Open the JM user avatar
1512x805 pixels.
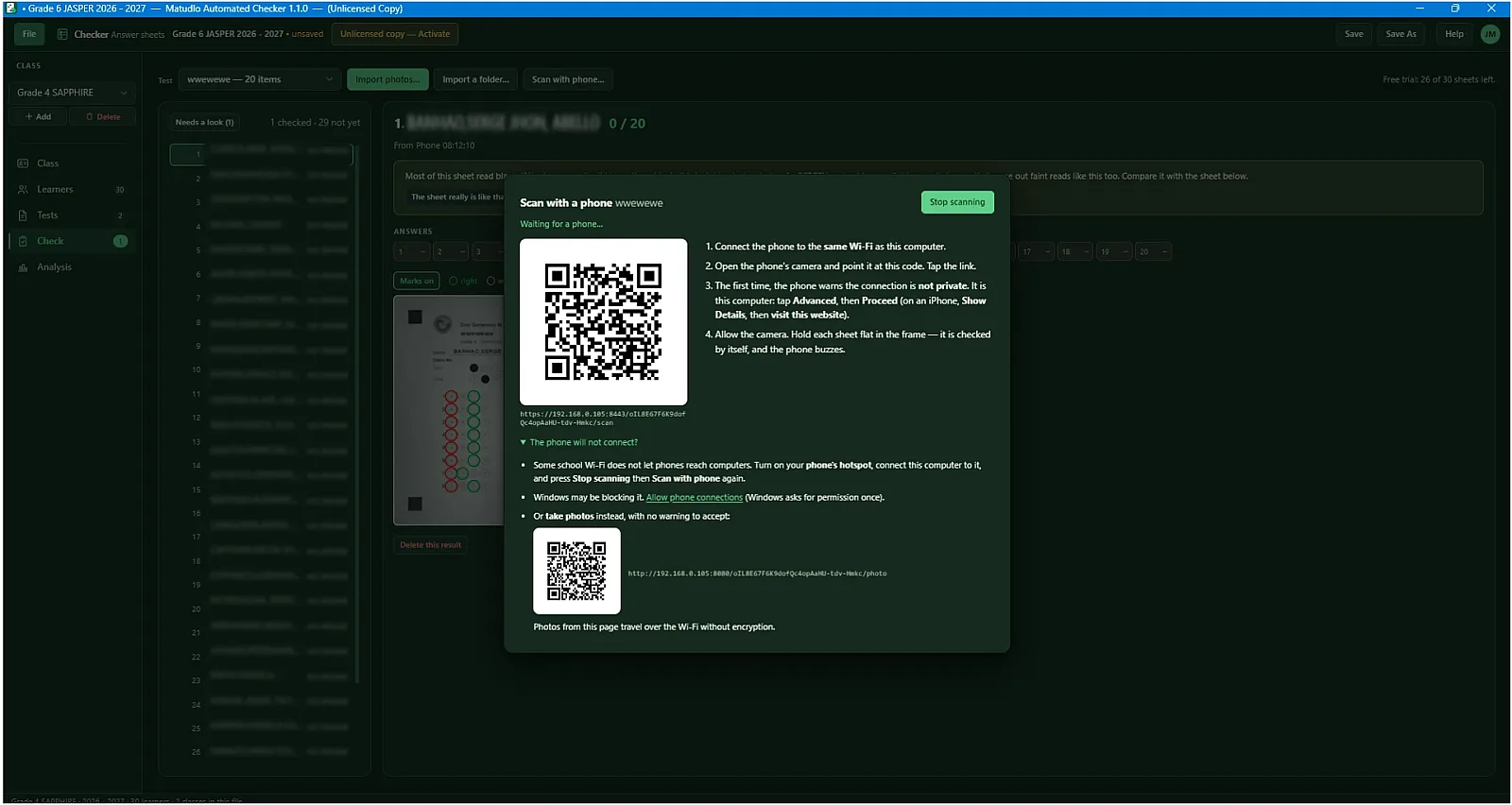[x=1490, y=34]
